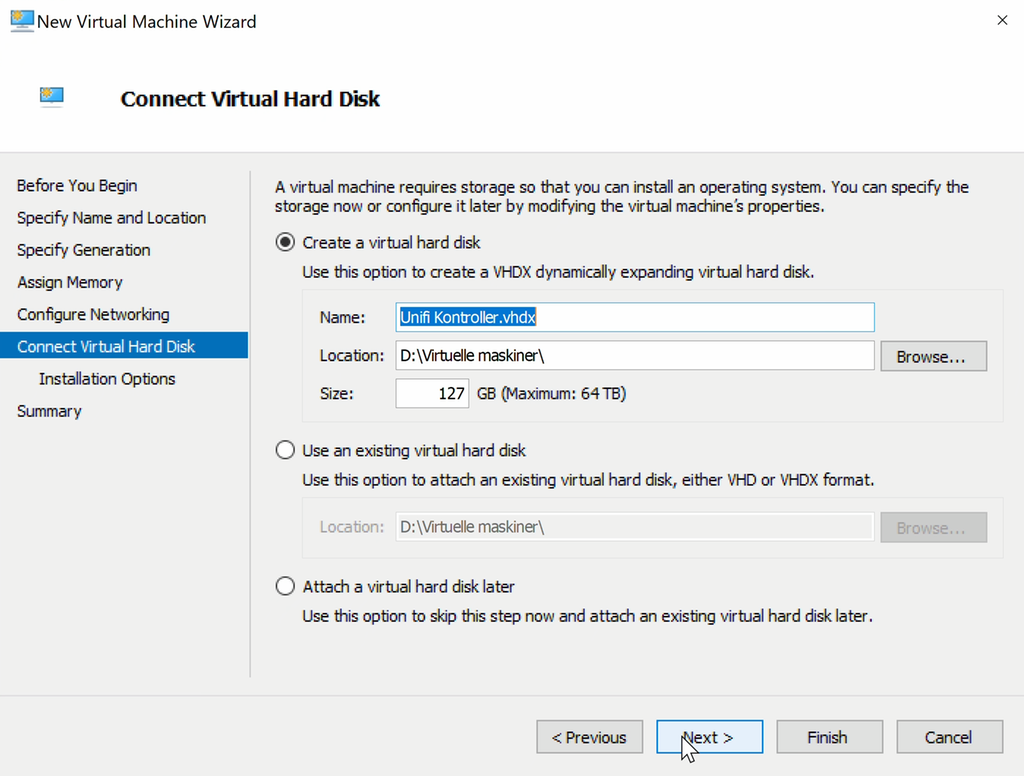Click the Next button
This screenshot has width=1024, height=776.
point(709,737)
